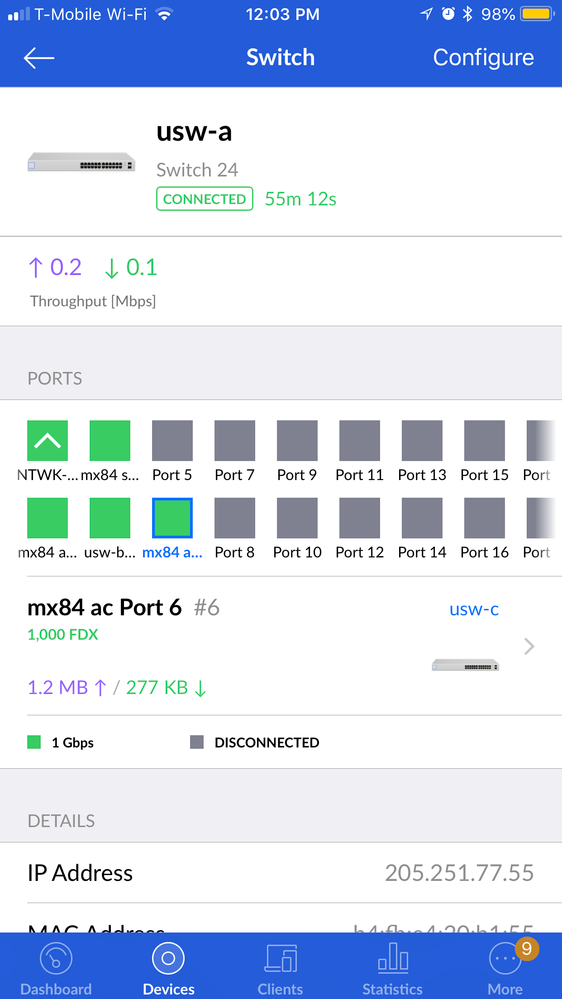The height and width of the screenshot is (999, 562).
Task: Select the Port 7 square
Action: pyautogui.click(x=234, y=440)
